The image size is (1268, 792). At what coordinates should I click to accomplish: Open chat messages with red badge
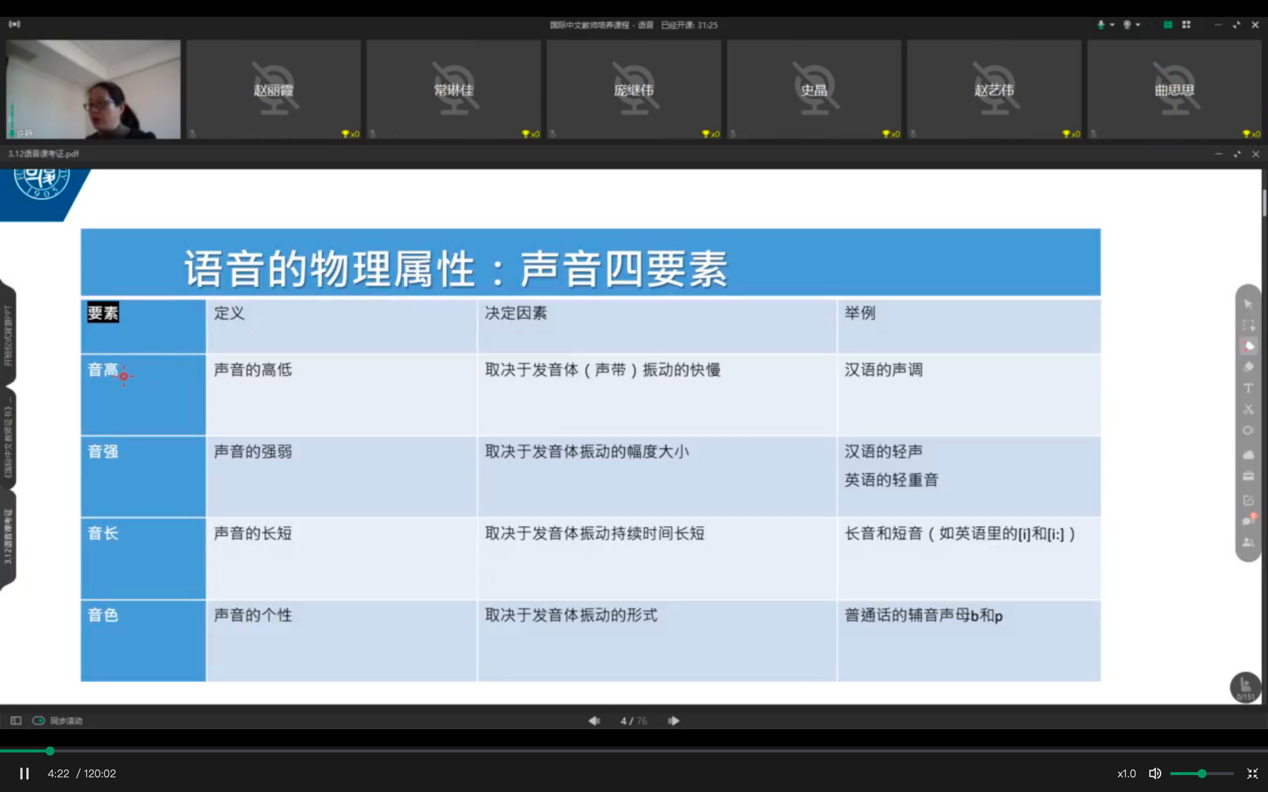pos(1248,520)
